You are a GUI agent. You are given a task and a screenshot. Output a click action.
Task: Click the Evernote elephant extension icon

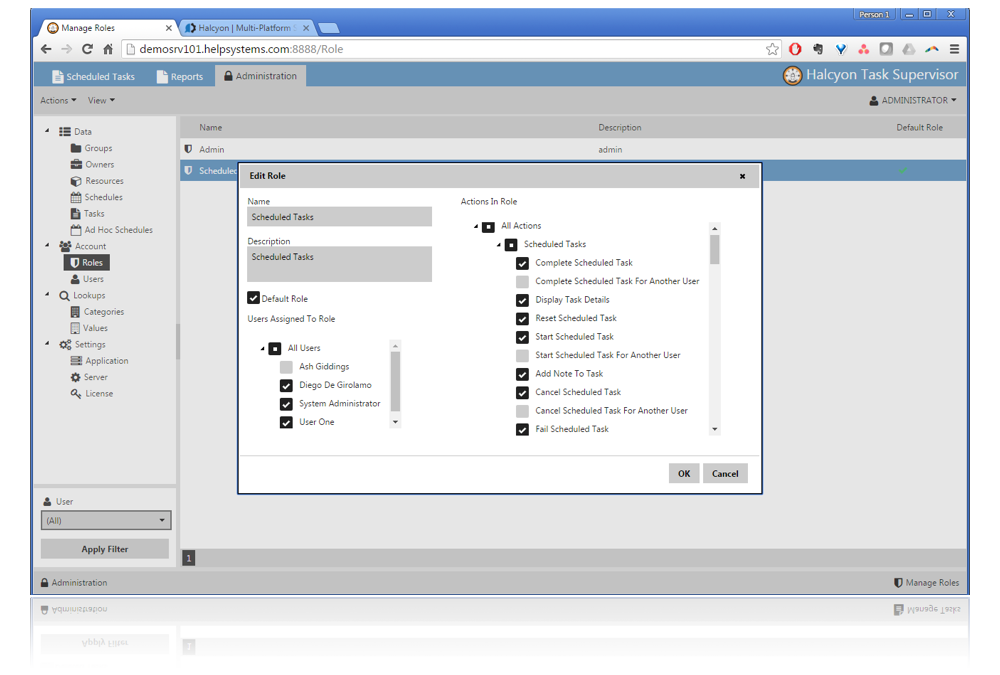coord(818,49)
